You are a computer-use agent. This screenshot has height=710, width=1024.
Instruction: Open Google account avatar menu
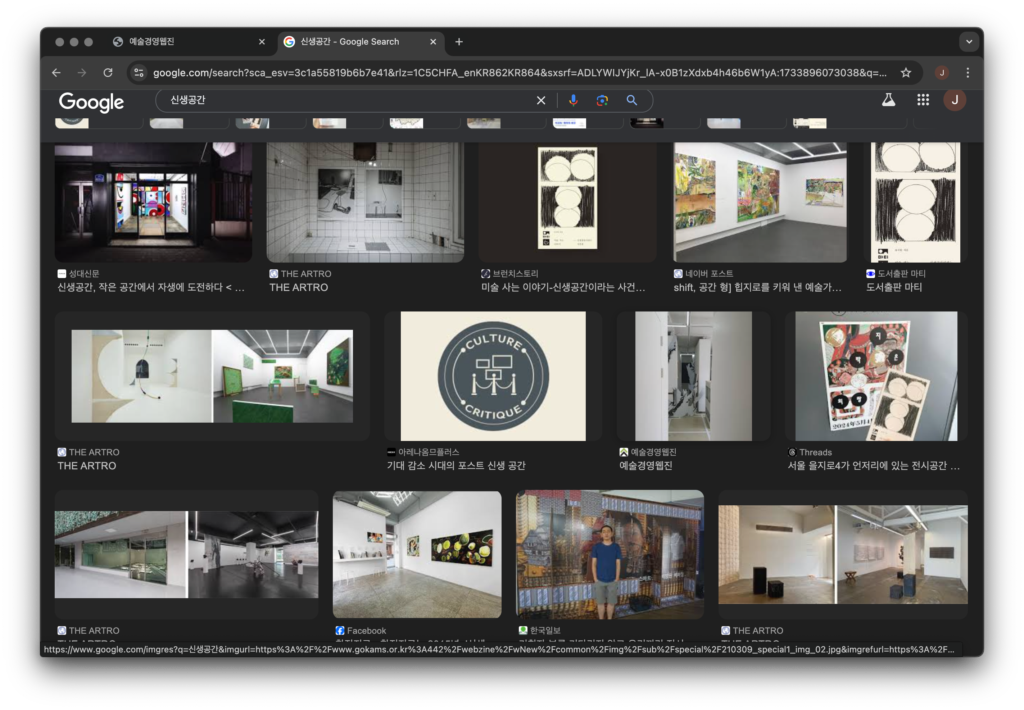coord(954,100)
